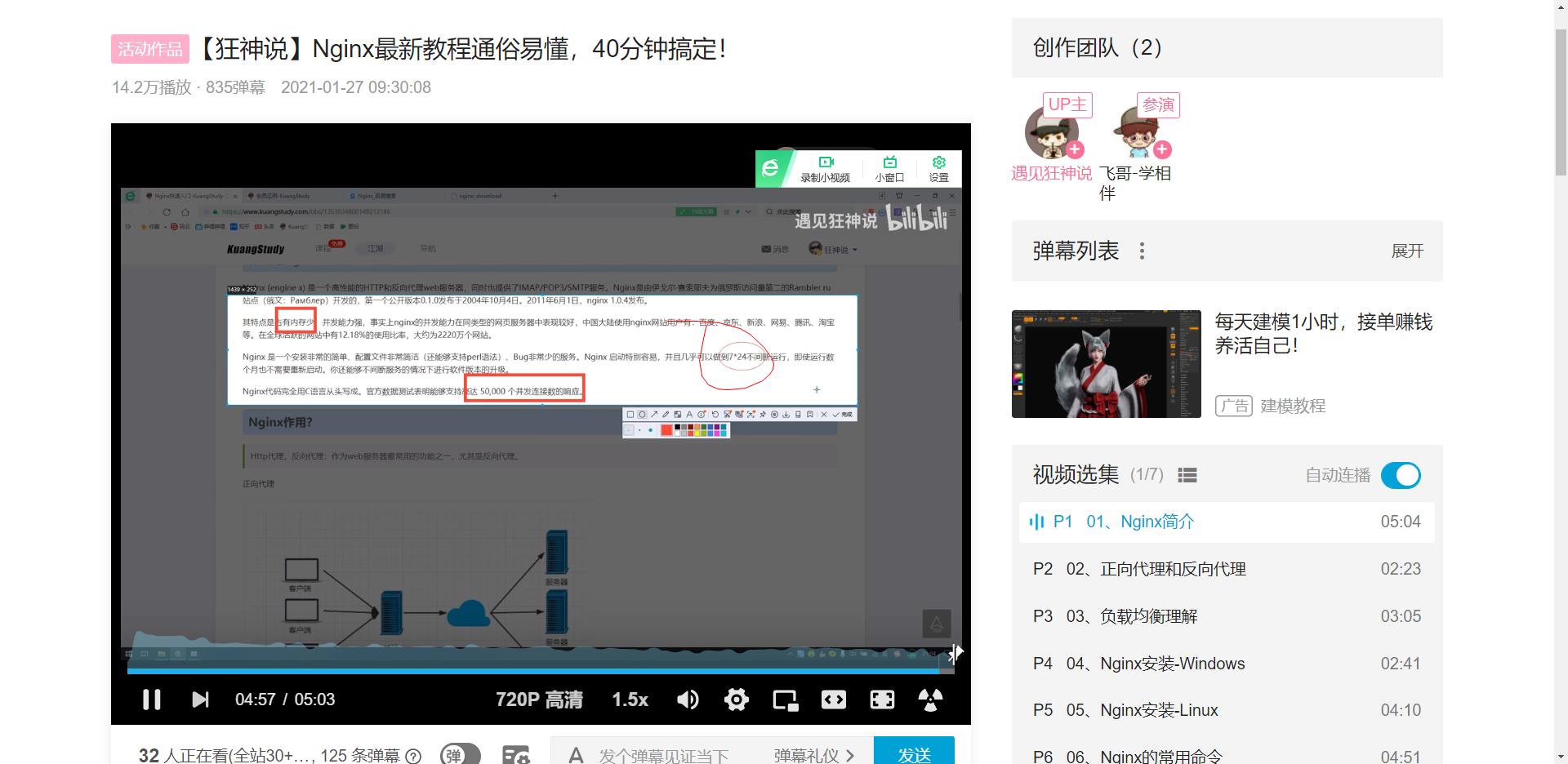
Task: Play P4 04、Nginx安装-Windows
Action: point(1227,664)
